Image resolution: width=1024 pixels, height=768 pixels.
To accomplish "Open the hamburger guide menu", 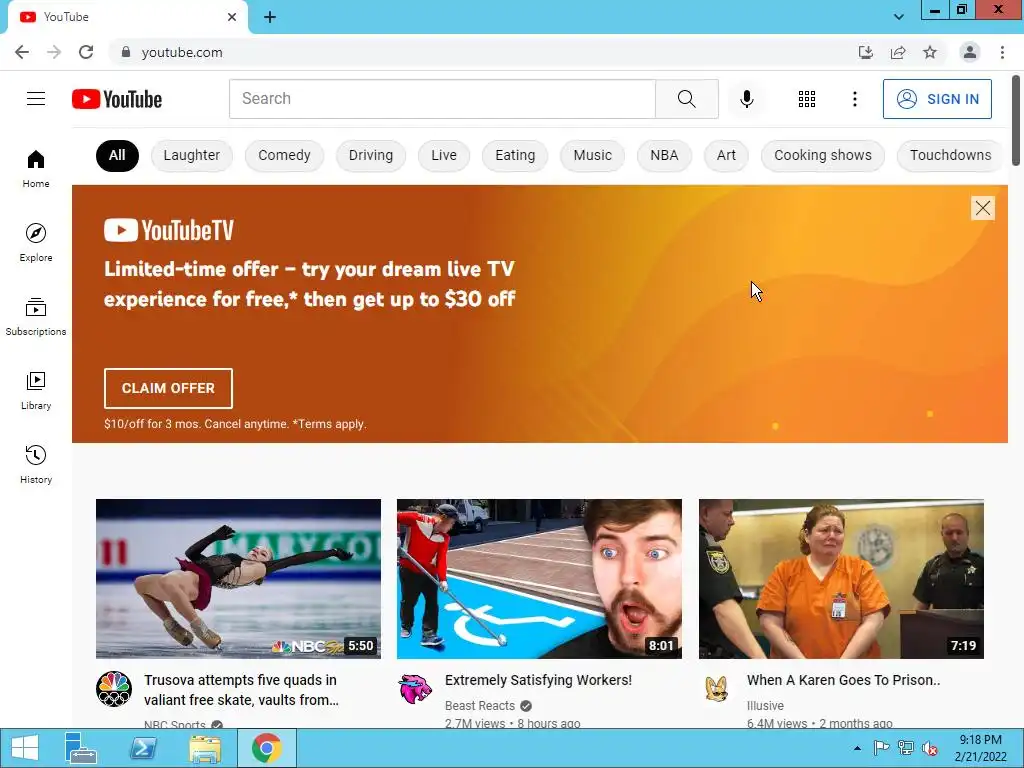I will [36, 99].
